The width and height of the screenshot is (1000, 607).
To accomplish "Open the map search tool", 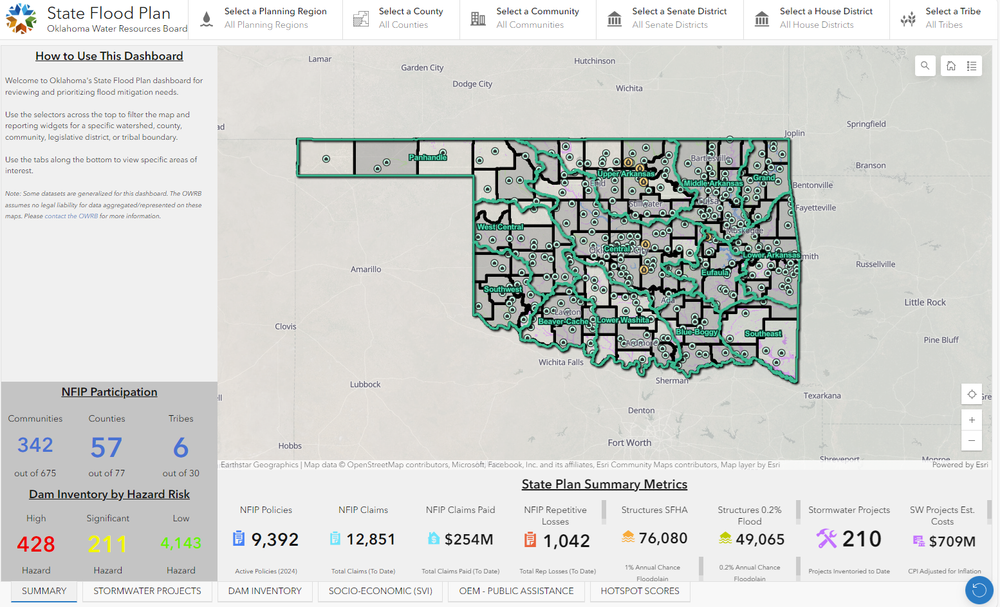I will (926, 66).
